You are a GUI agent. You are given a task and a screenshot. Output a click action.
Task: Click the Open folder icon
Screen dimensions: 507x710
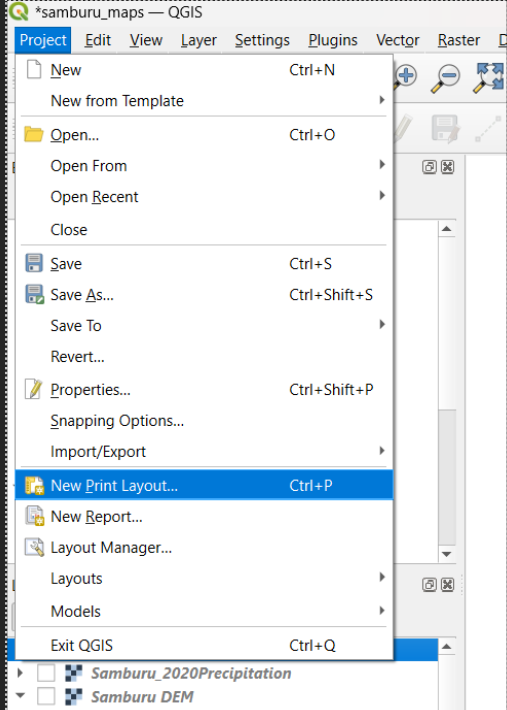(34, 134)
